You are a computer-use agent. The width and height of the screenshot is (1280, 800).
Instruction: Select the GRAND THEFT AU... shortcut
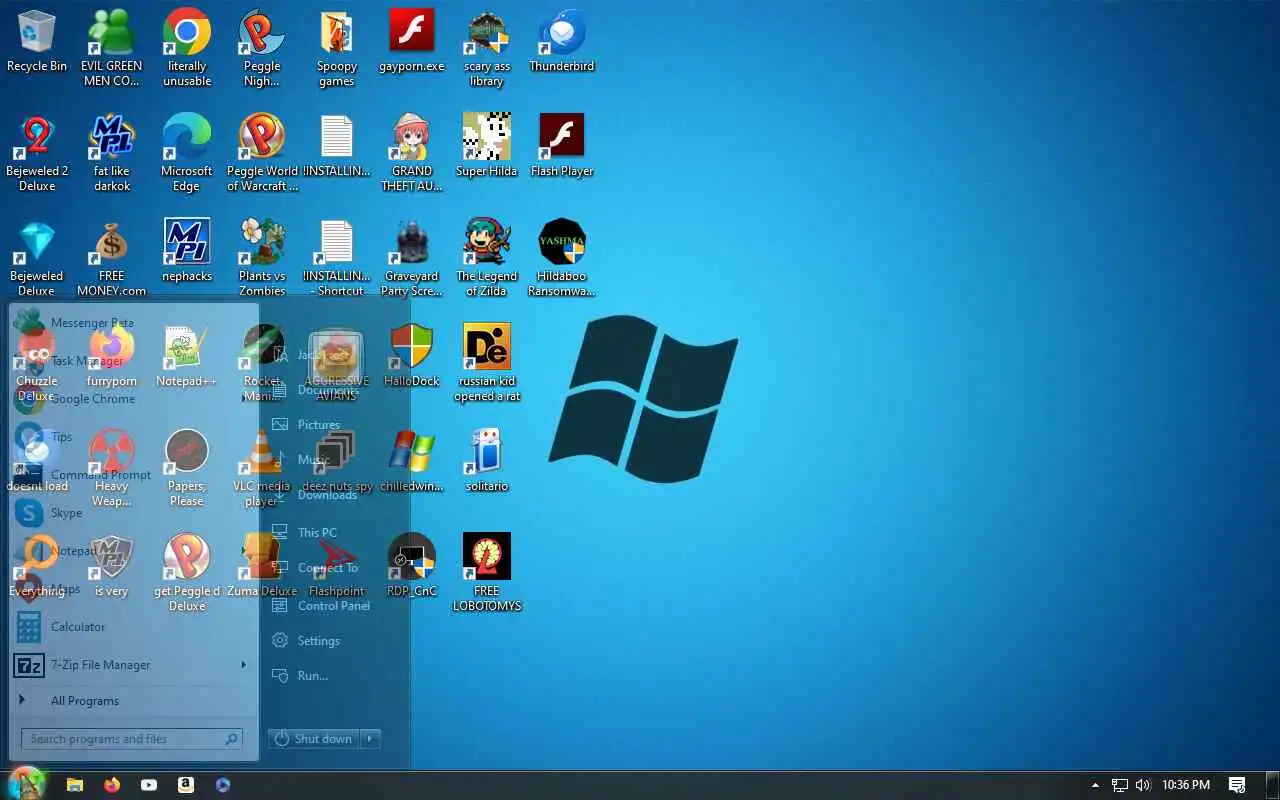pos(412,153)
